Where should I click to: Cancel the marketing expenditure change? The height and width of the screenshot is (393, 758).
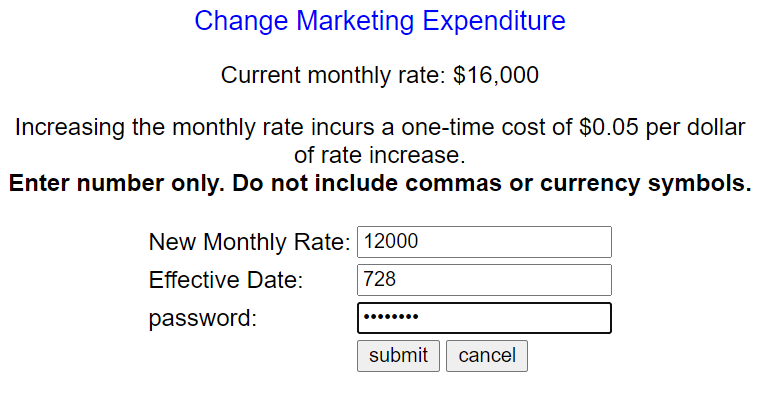[x=487, y=356]
